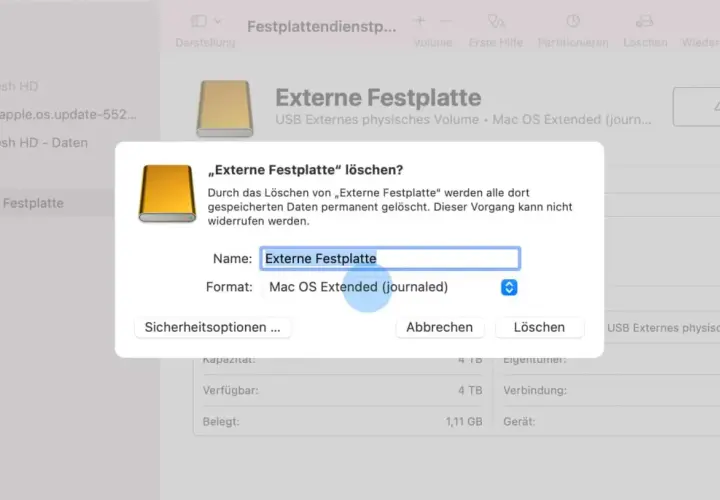Click the external drive icon in the dialog
The image size is (720, 500).
pos(168,193)
